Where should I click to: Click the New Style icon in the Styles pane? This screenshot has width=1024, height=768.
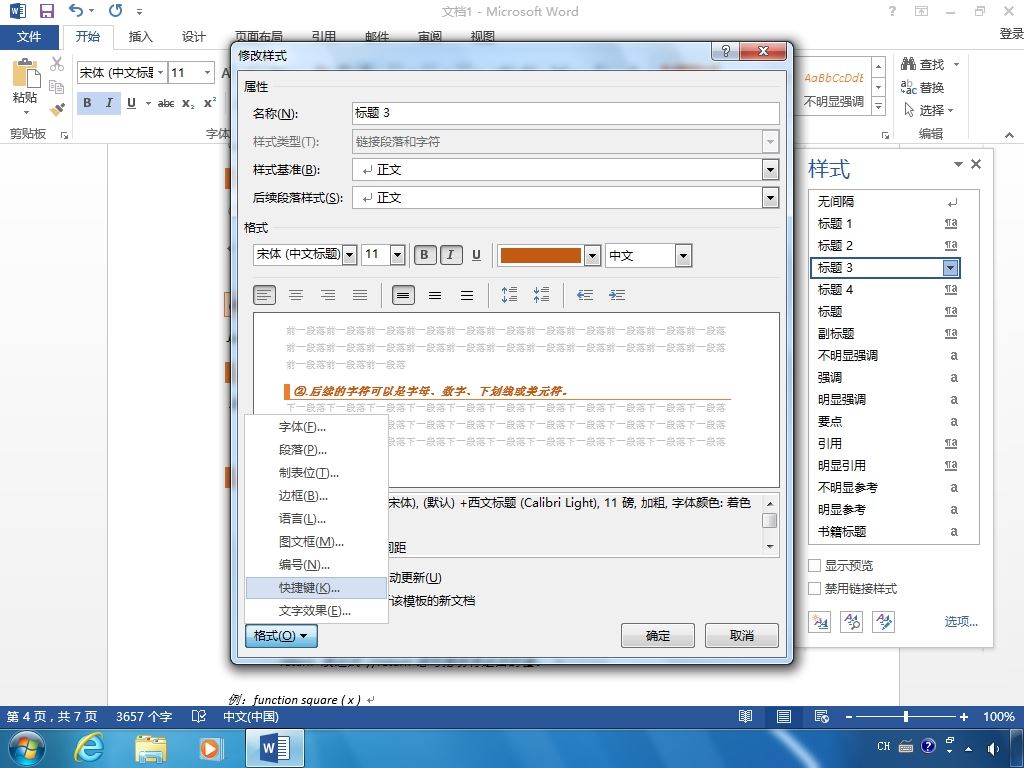pos(820,622)
